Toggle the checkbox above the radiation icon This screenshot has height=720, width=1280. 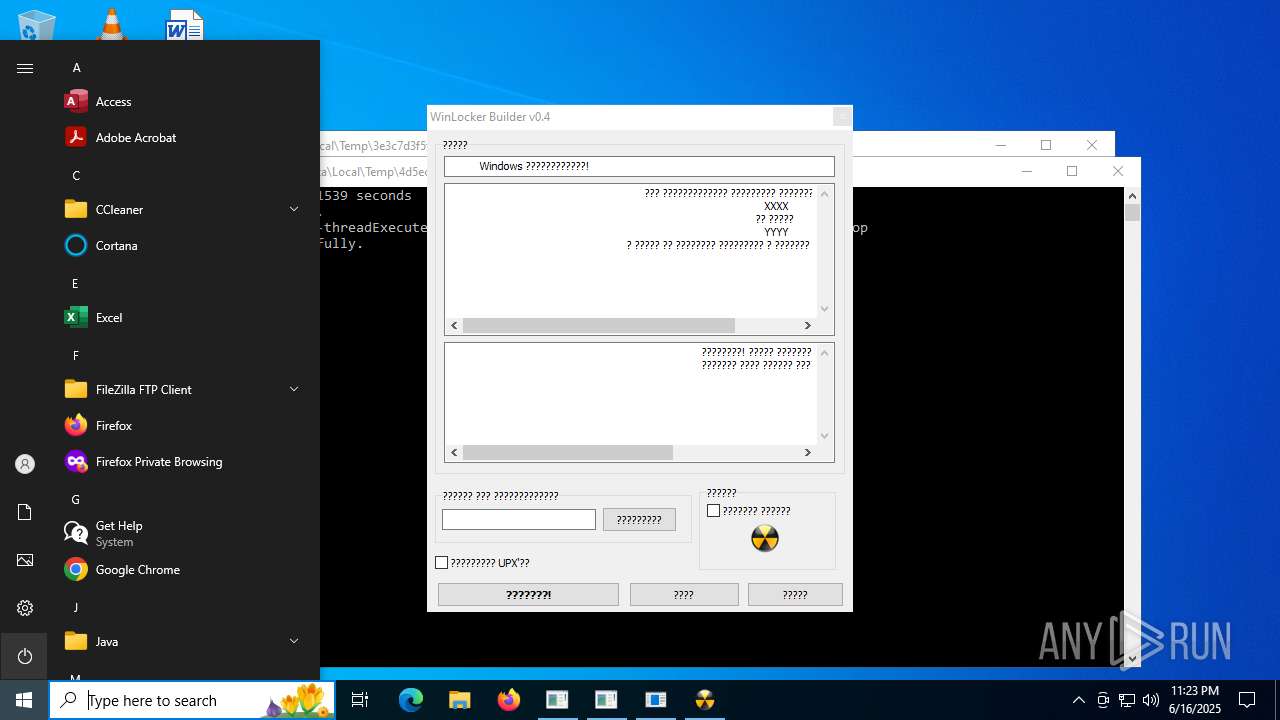(x=713, y=511)
